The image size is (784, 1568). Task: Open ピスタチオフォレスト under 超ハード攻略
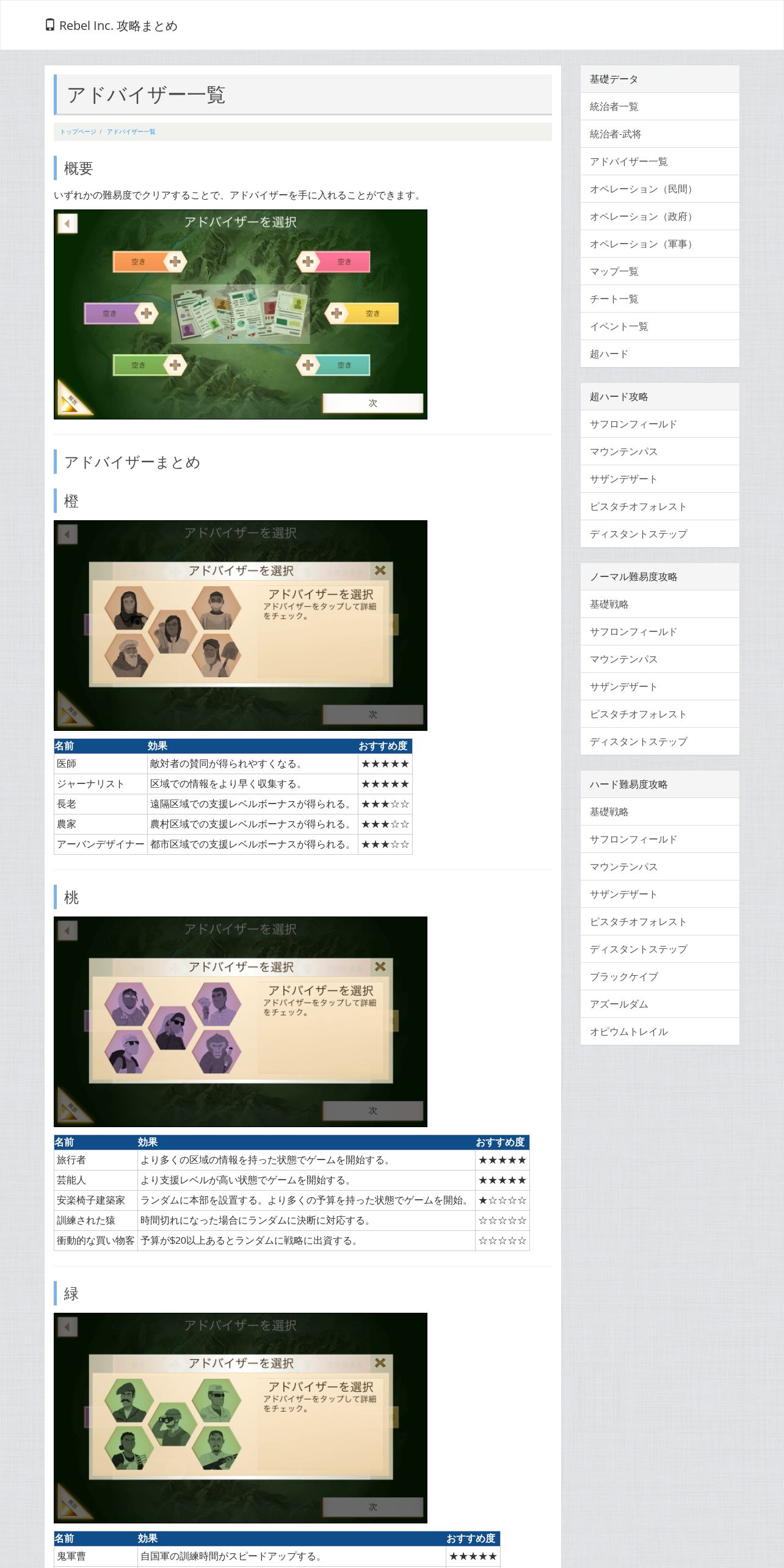[659, 506]
